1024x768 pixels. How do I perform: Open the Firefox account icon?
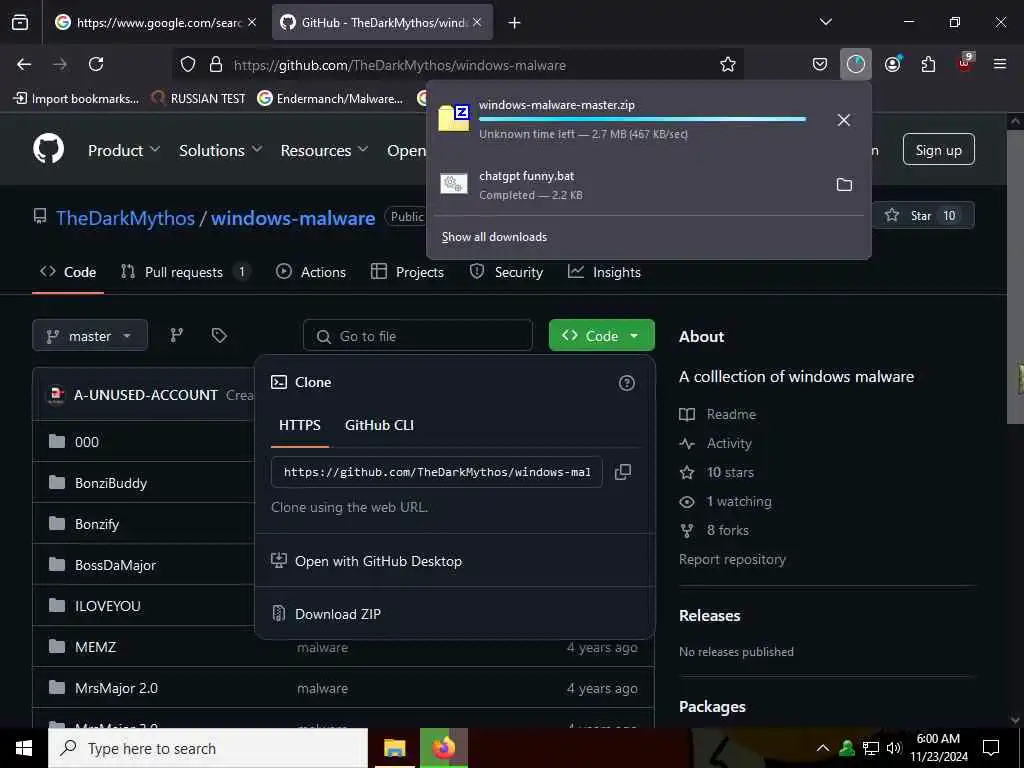pyautogui.click(x=893, y=64)
